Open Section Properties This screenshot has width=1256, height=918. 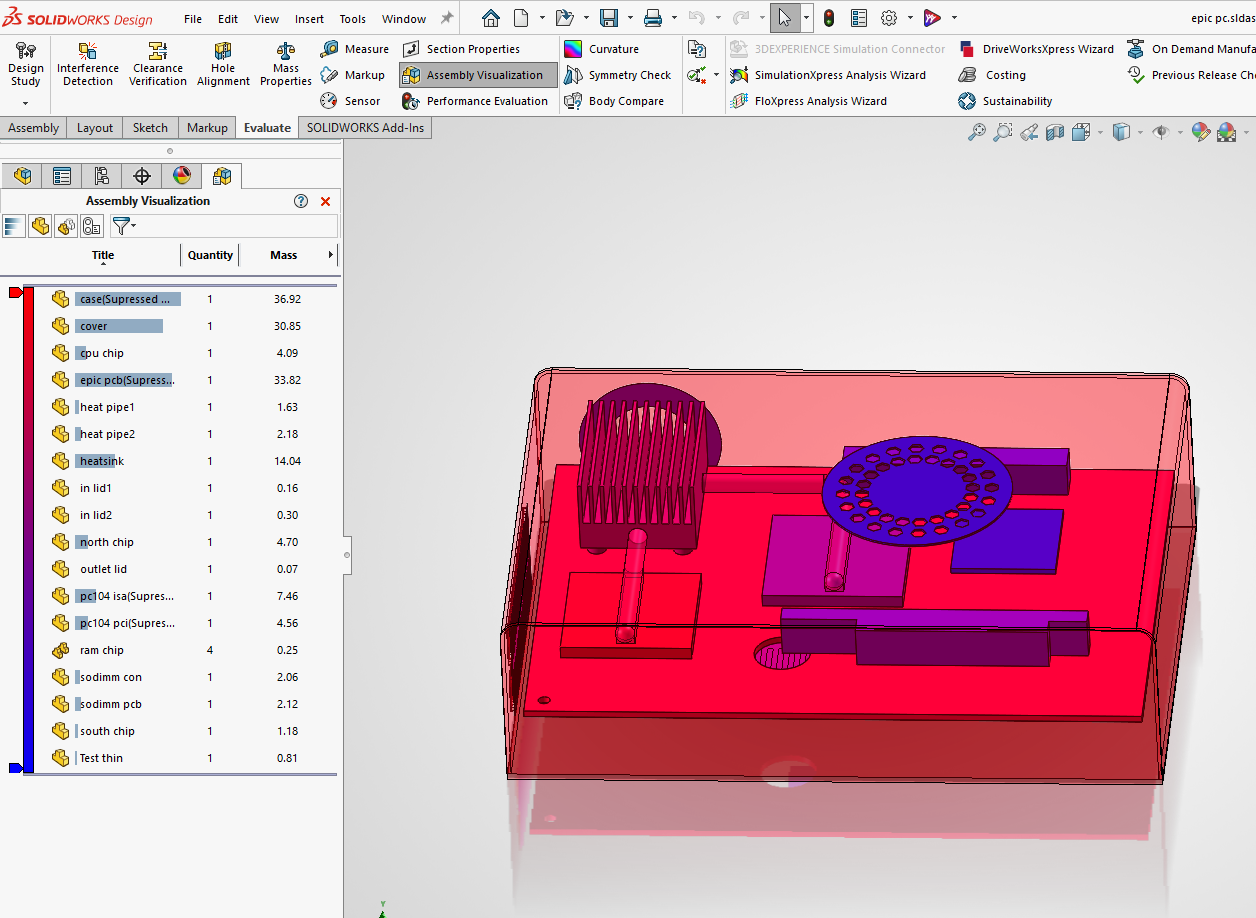tap(462, 49)
